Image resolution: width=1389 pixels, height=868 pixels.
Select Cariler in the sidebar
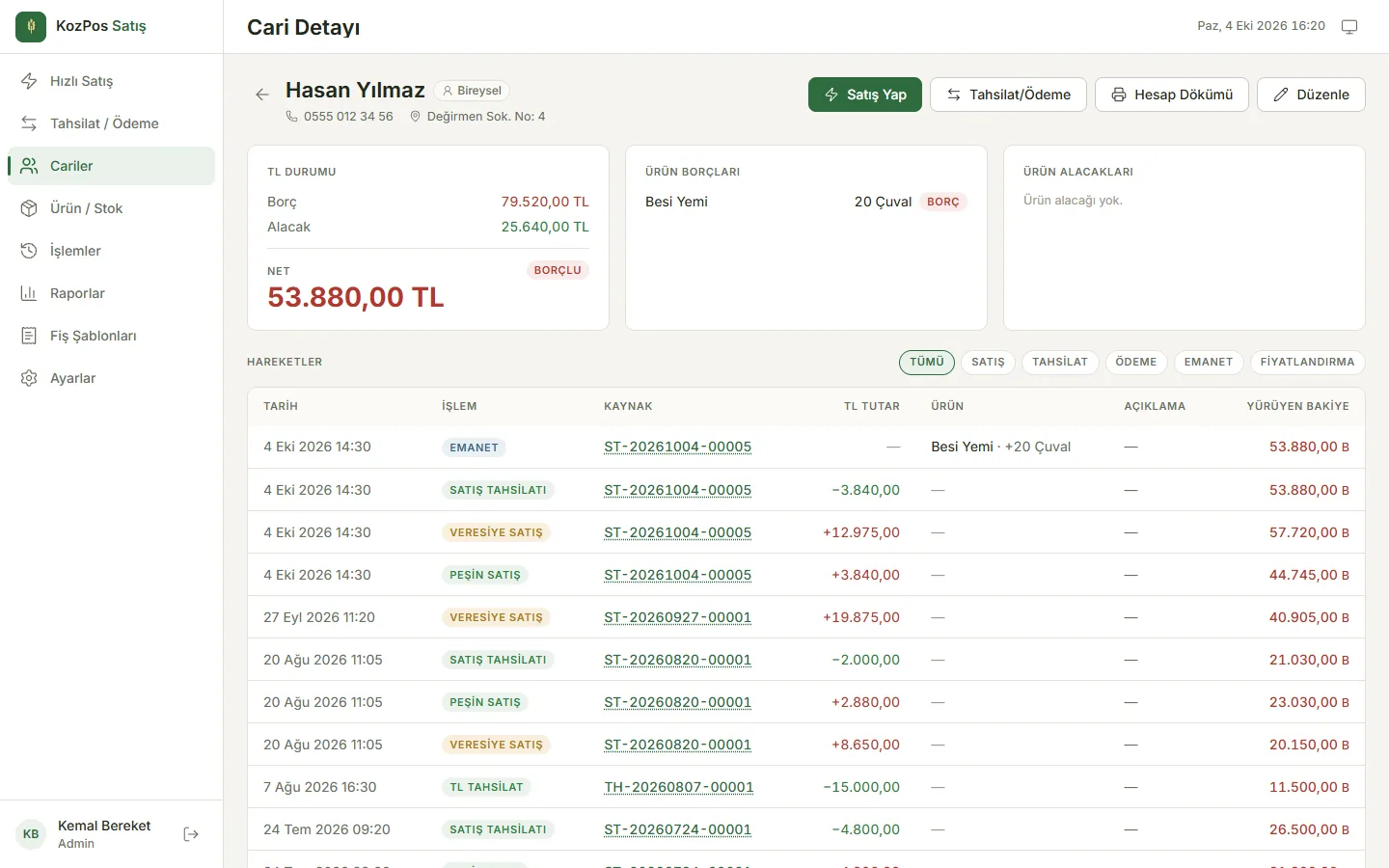(x=111, y=166)
